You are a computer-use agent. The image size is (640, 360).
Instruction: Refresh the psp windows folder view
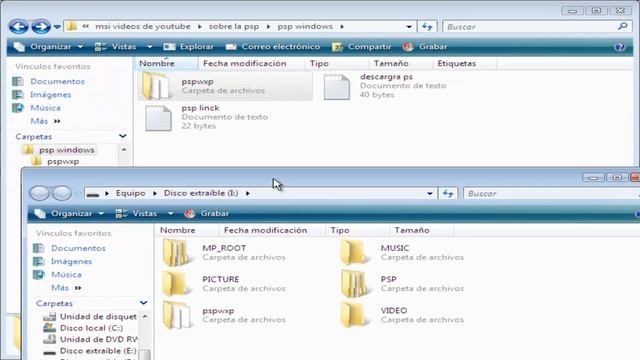click(x=427, y=27)
